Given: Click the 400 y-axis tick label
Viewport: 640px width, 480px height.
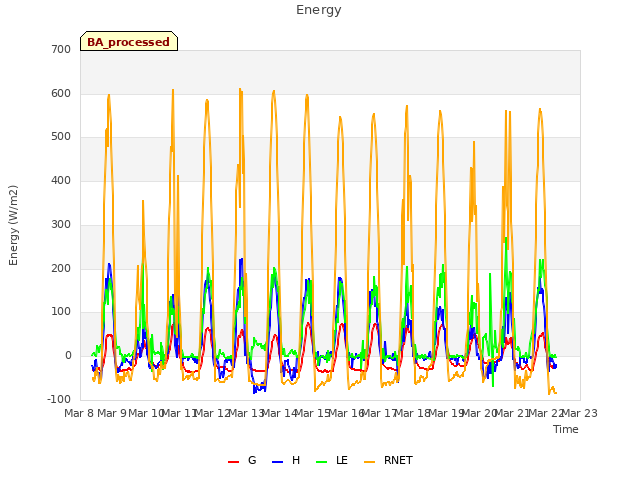Looking at the screenshot, I should point(61,180).
